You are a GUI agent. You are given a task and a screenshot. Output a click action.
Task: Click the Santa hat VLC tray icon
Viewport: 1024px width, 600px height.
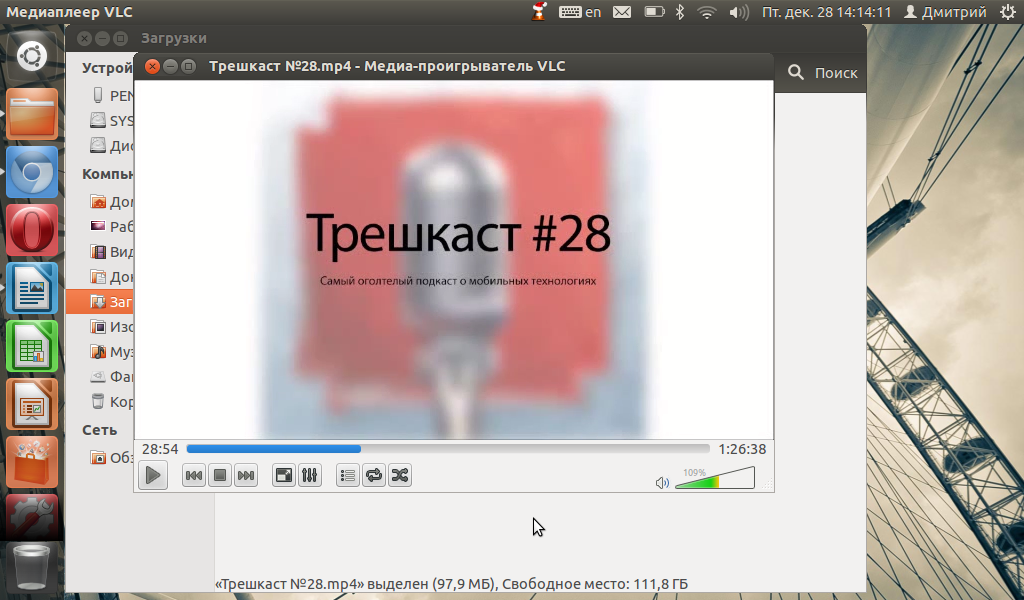[x=539, y=12]
